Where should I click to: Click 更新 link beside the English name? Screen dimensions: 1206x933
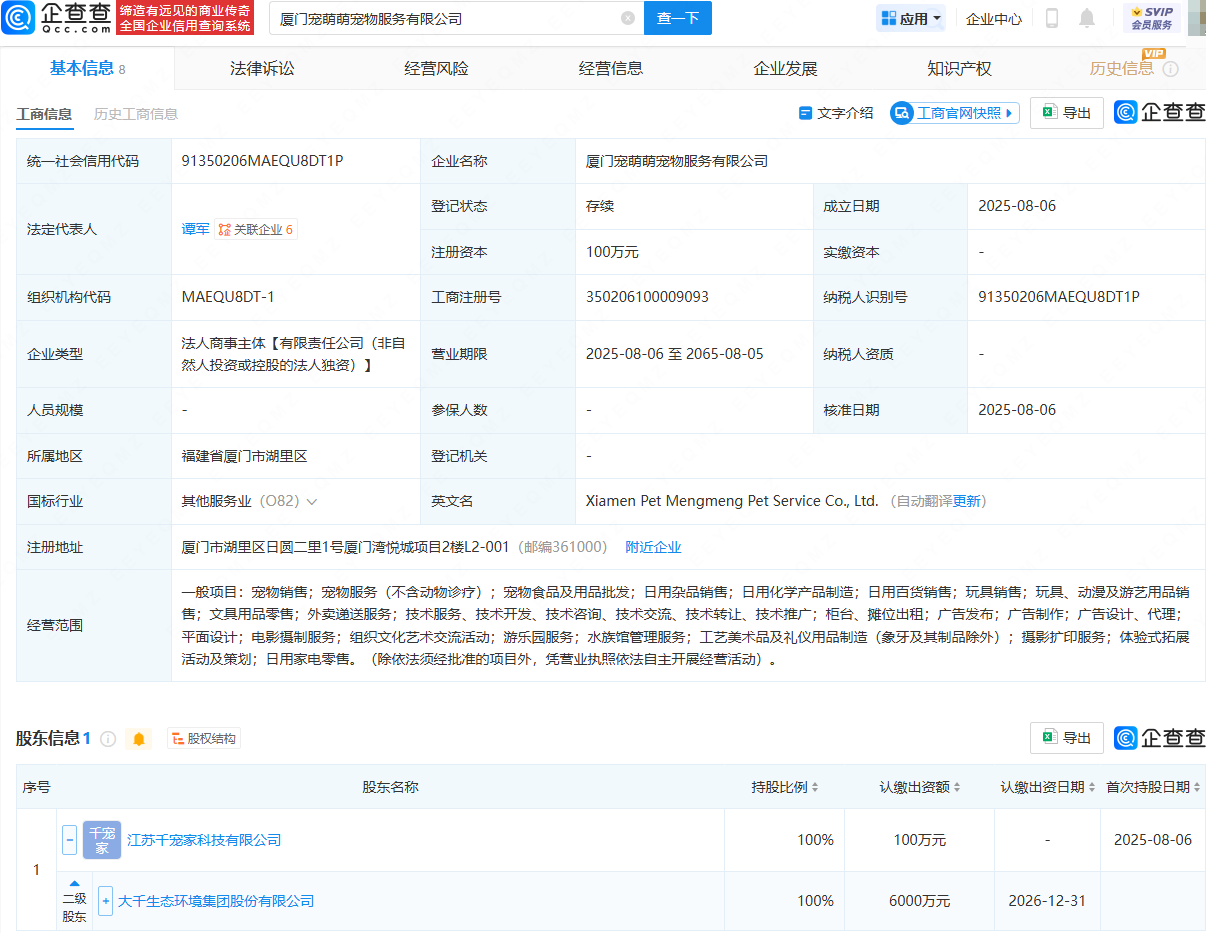click(x=967, y=501)
